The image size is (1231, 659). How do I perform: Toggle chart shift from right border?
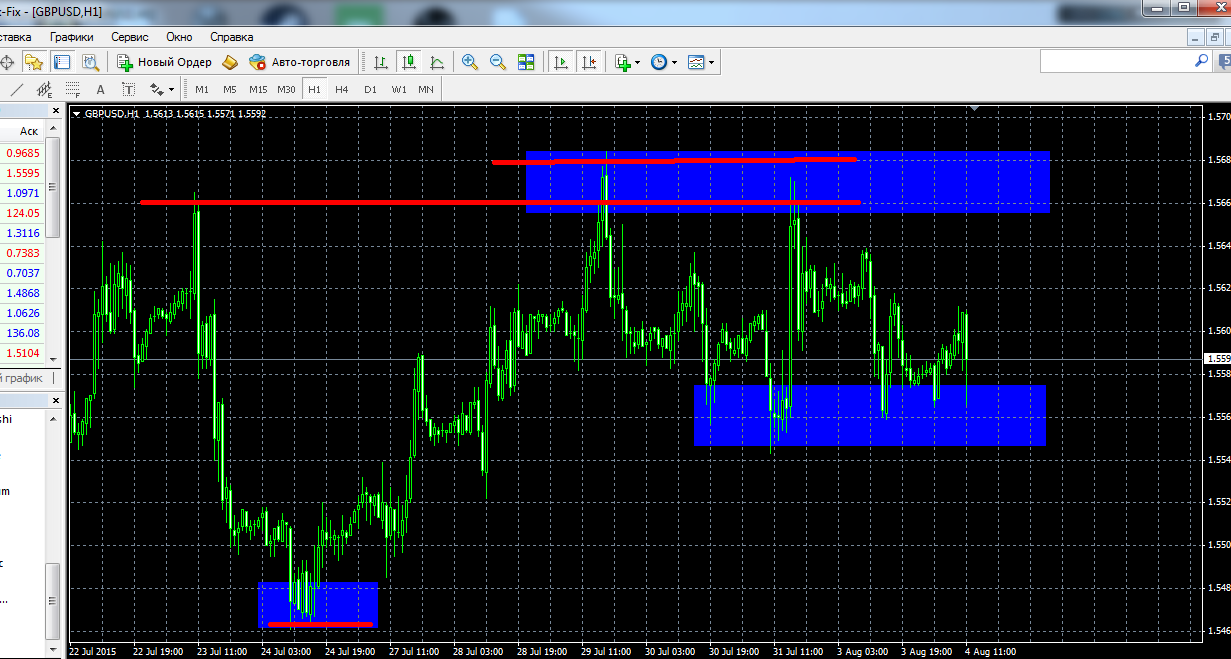click(589, 62)
